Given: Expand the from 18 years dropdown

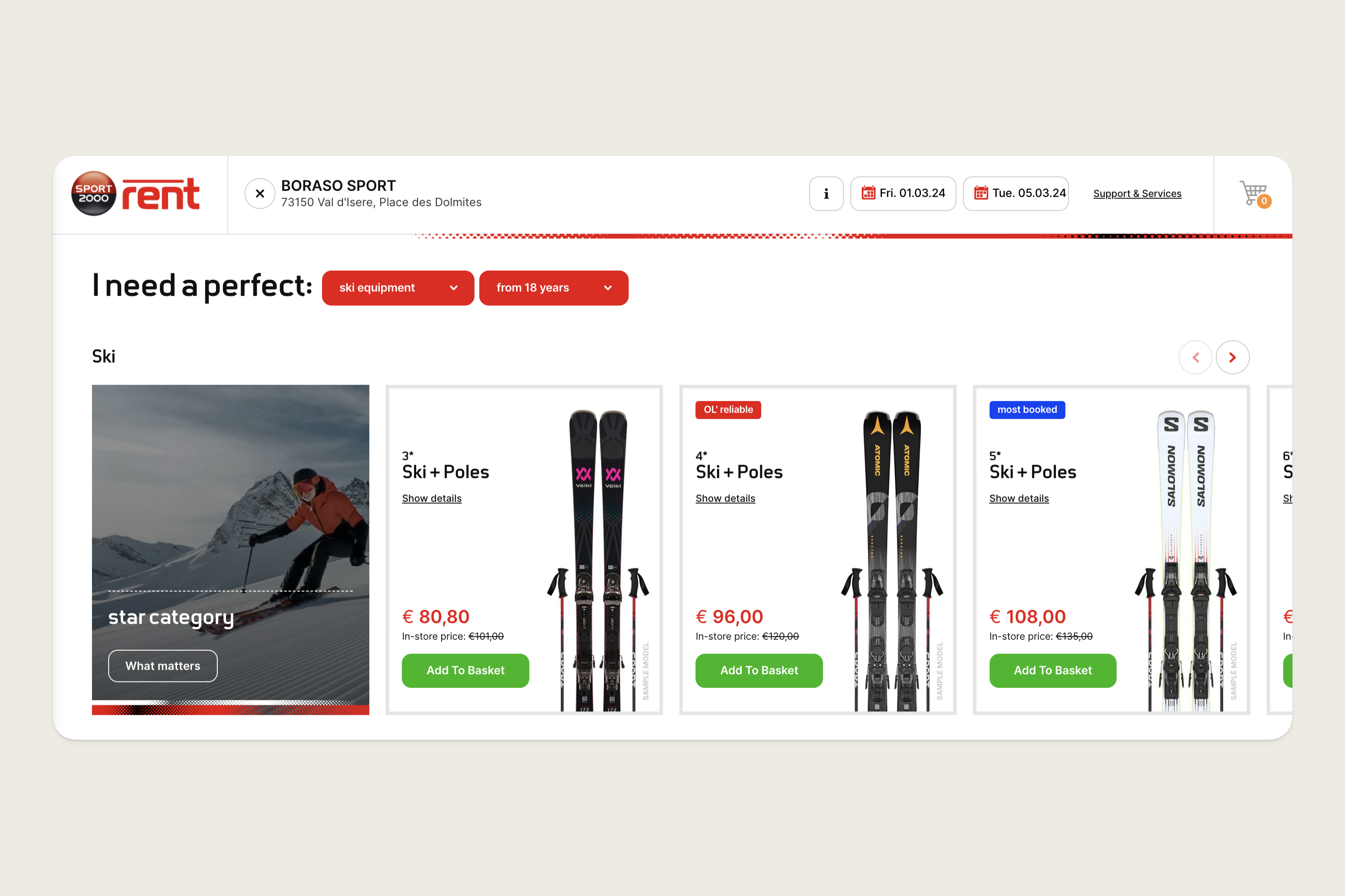Looking at the screenshot, I should point(553,288).
